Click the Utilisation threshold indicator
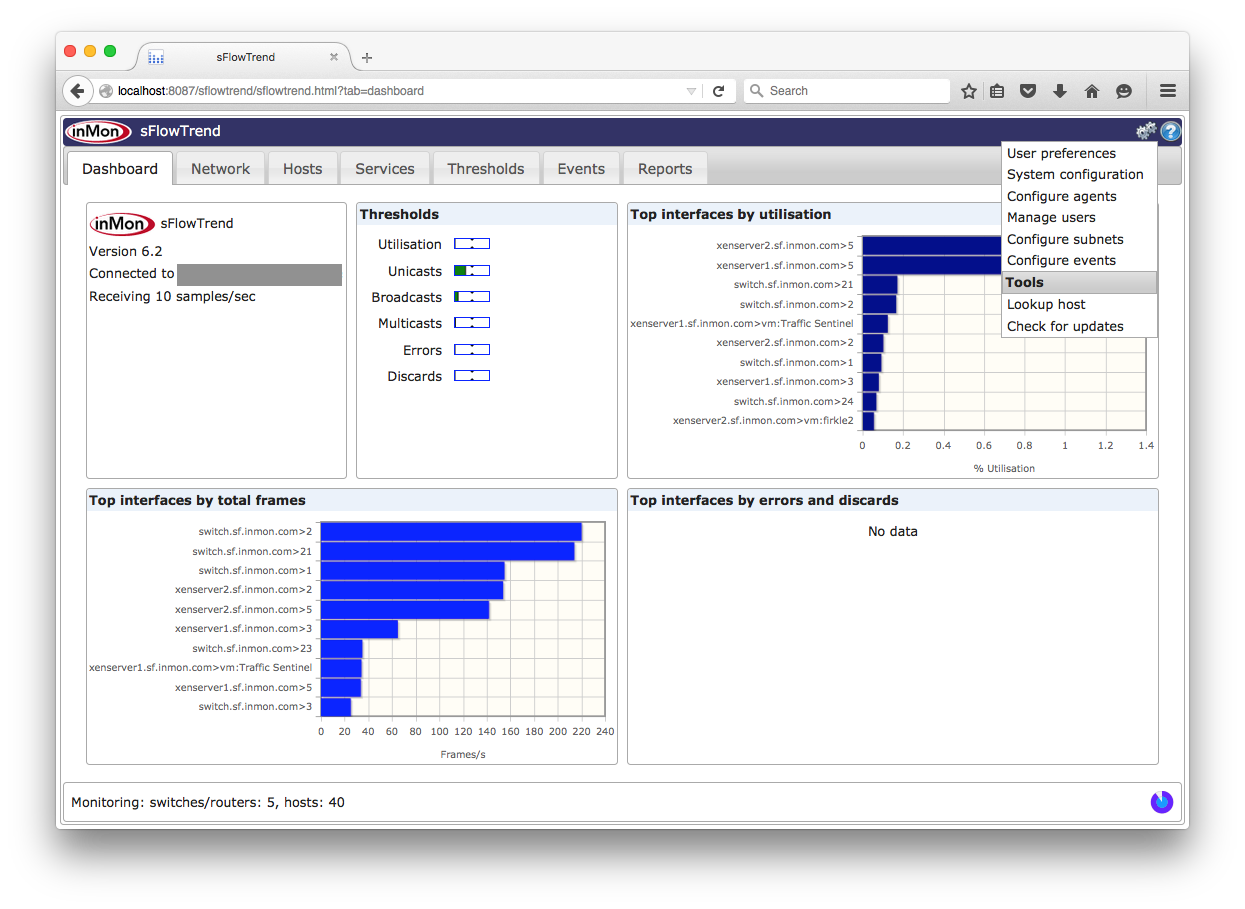1245x909 pixels. pyautogui.click(x=472, y=244)
